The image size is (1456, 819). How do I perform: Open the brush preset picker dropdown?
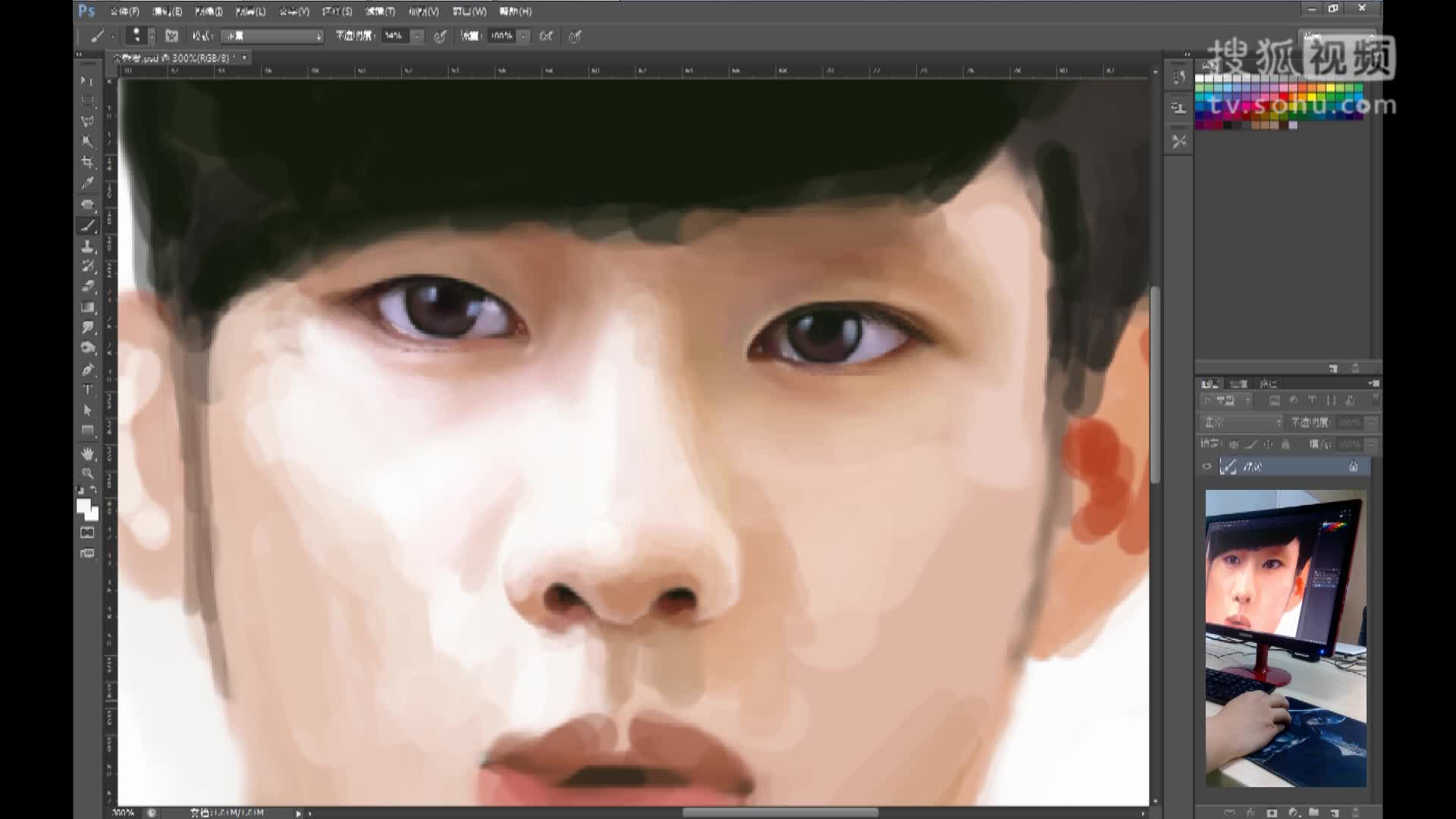pyautogui.click(x=151, y=36)
